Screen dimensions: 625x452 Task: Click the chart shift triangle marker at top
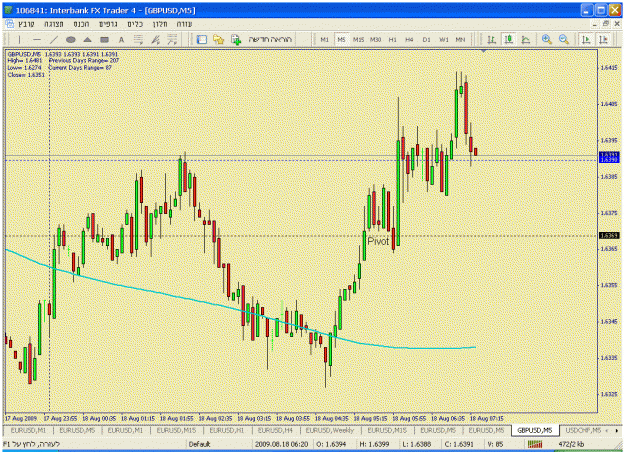click(483, 51)
